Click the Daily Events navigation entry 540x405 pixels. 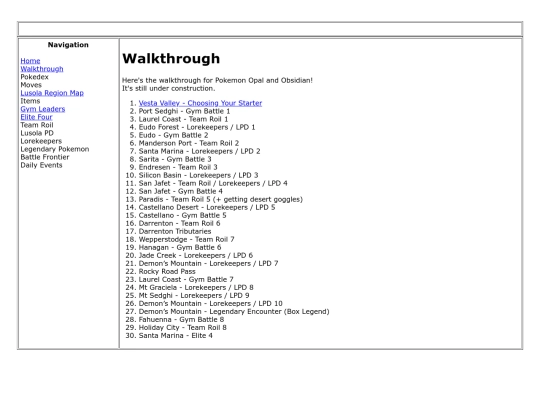pos(41,165)
